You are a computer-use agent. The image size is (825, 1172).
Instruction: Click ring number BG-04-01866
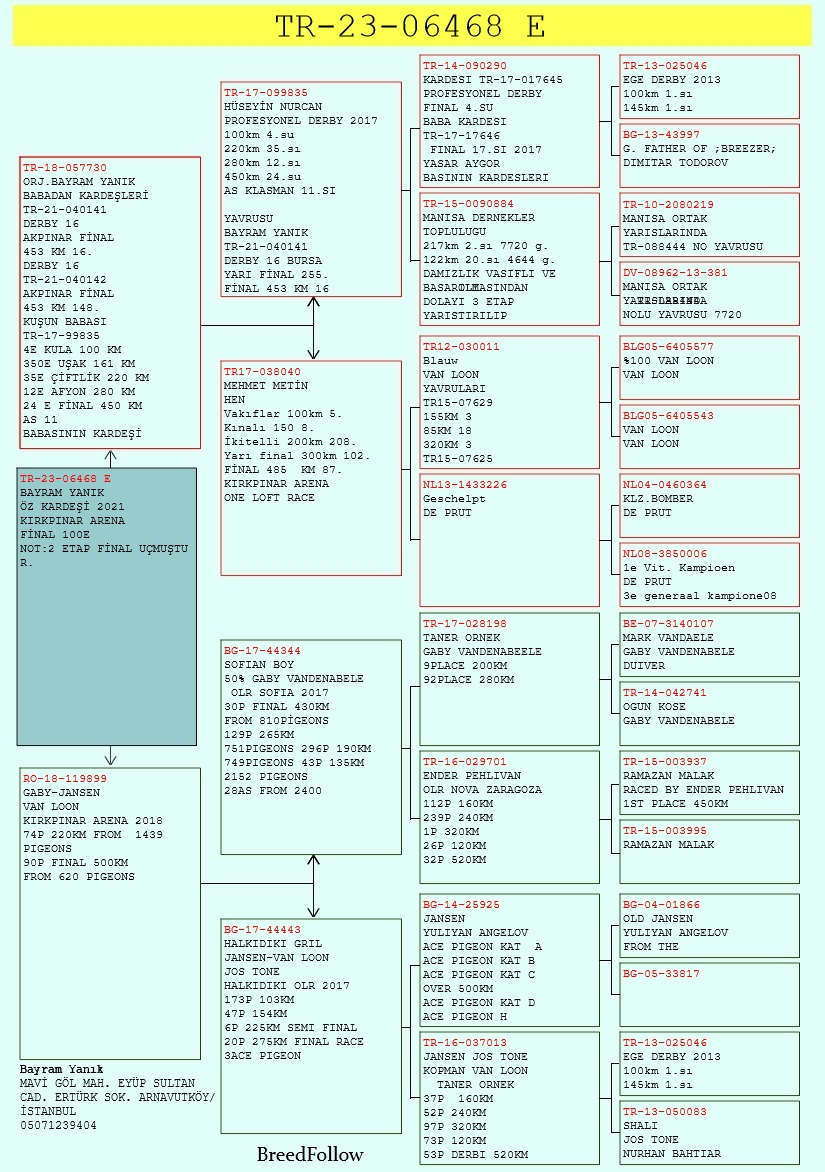click(x=661, y=904)
